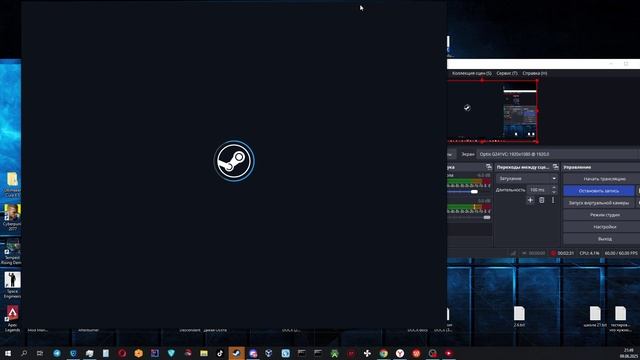Click the OBS preview thumbnail
The width and height of the screenshot is (640, 360).
click(x=493, y=111)
